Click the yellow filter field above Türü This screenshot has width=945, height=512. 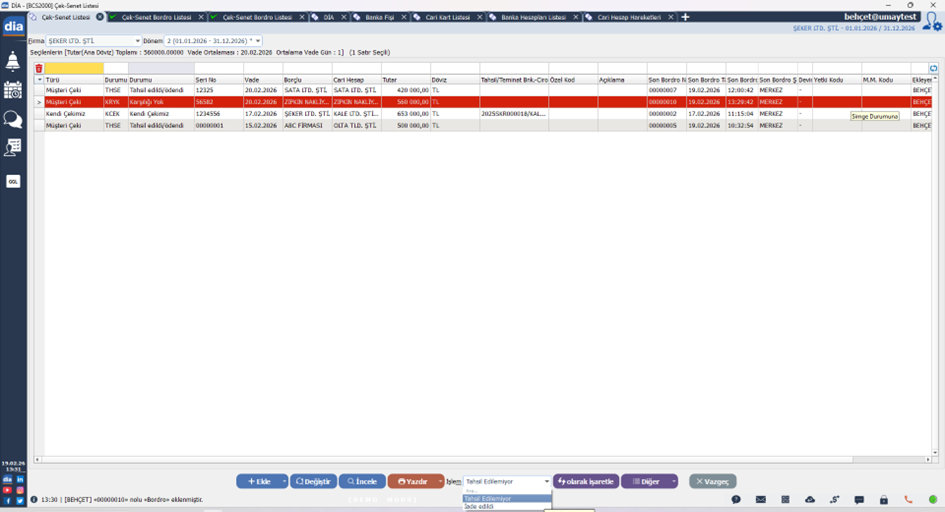pyautogui.click(x=74, y=69)
